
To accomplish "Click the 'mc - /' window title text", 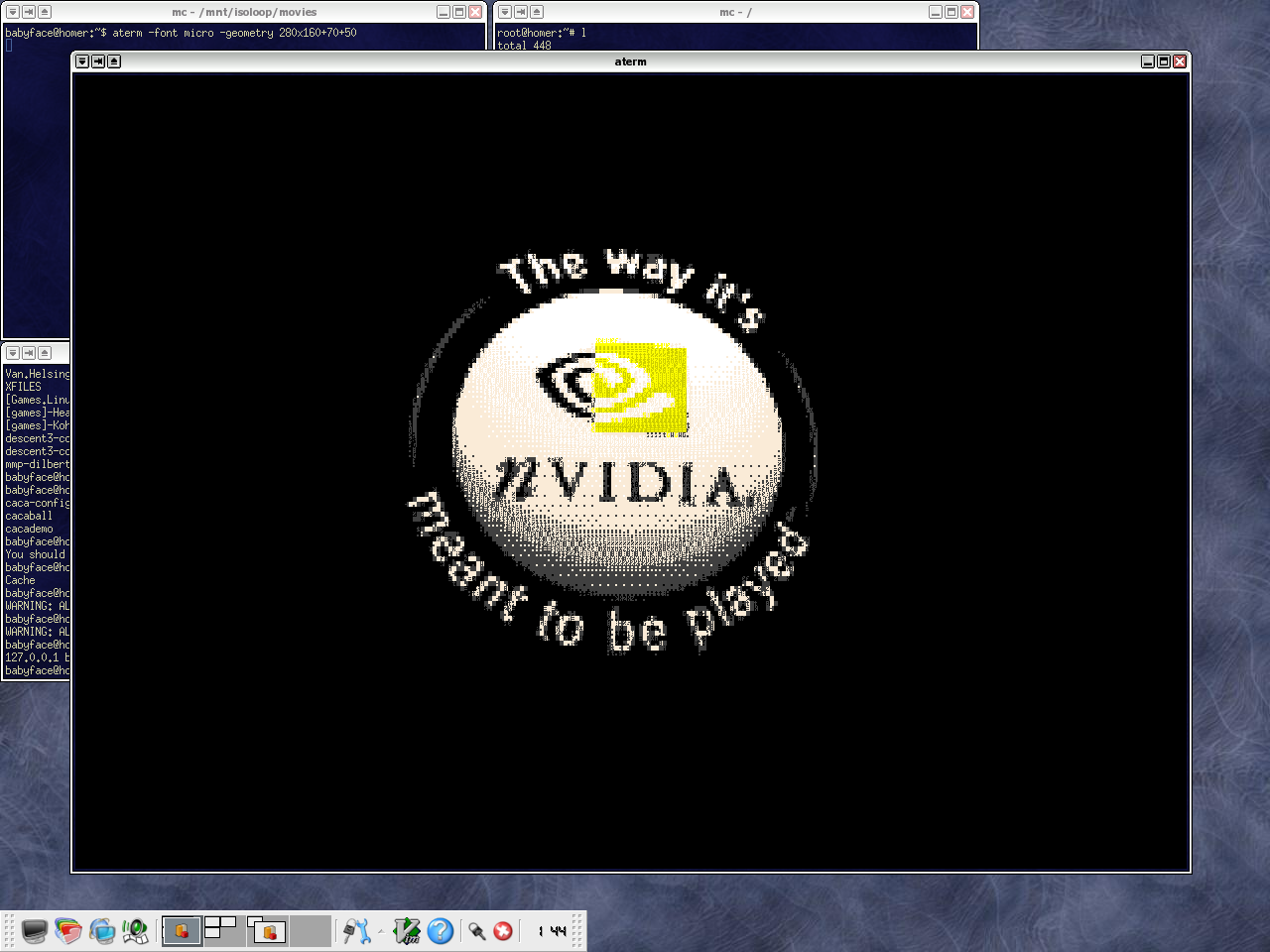I will click(x=735, y=12).
